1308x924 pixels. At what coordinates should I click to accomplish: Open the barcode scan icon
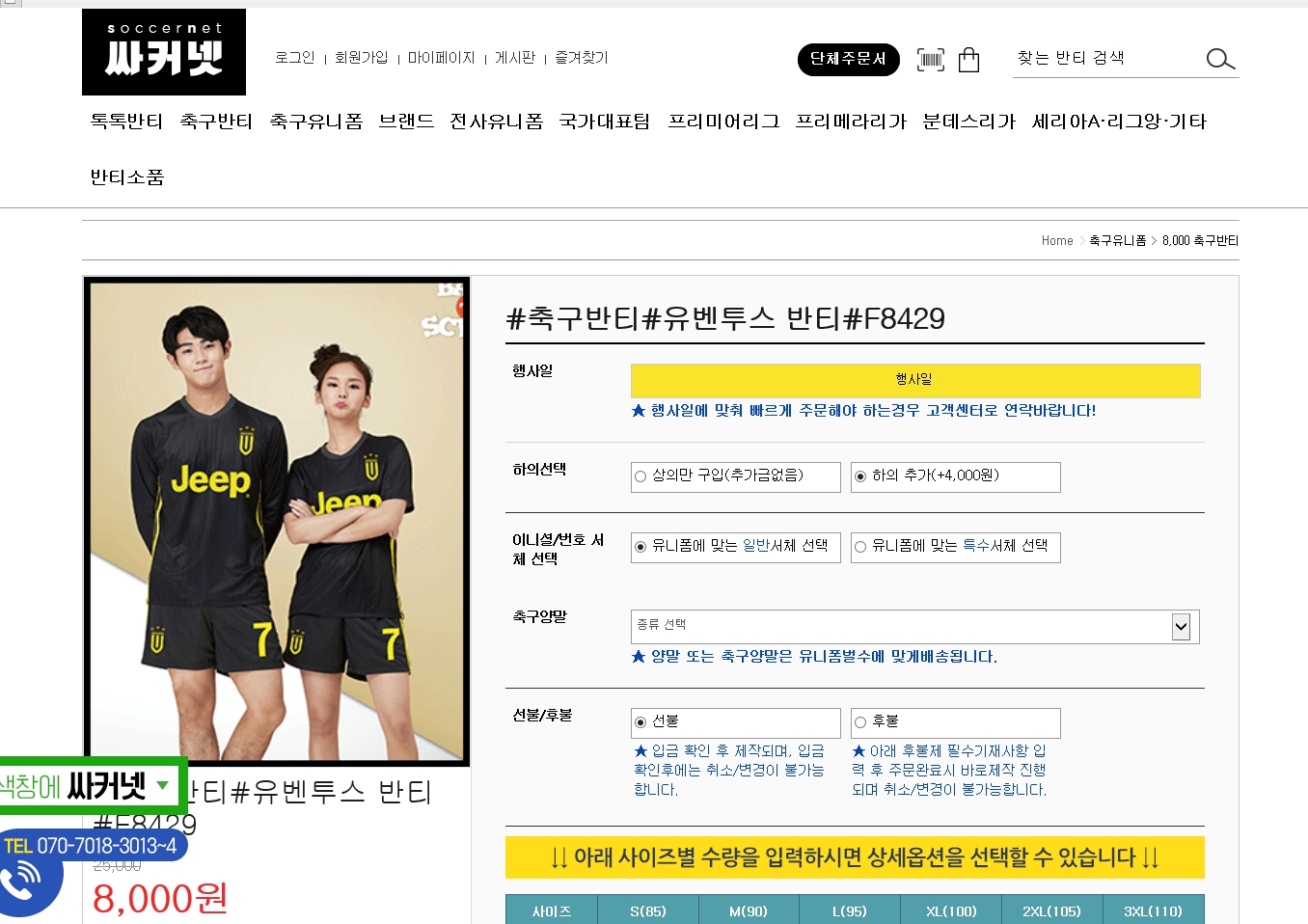[x=931, y=60]
